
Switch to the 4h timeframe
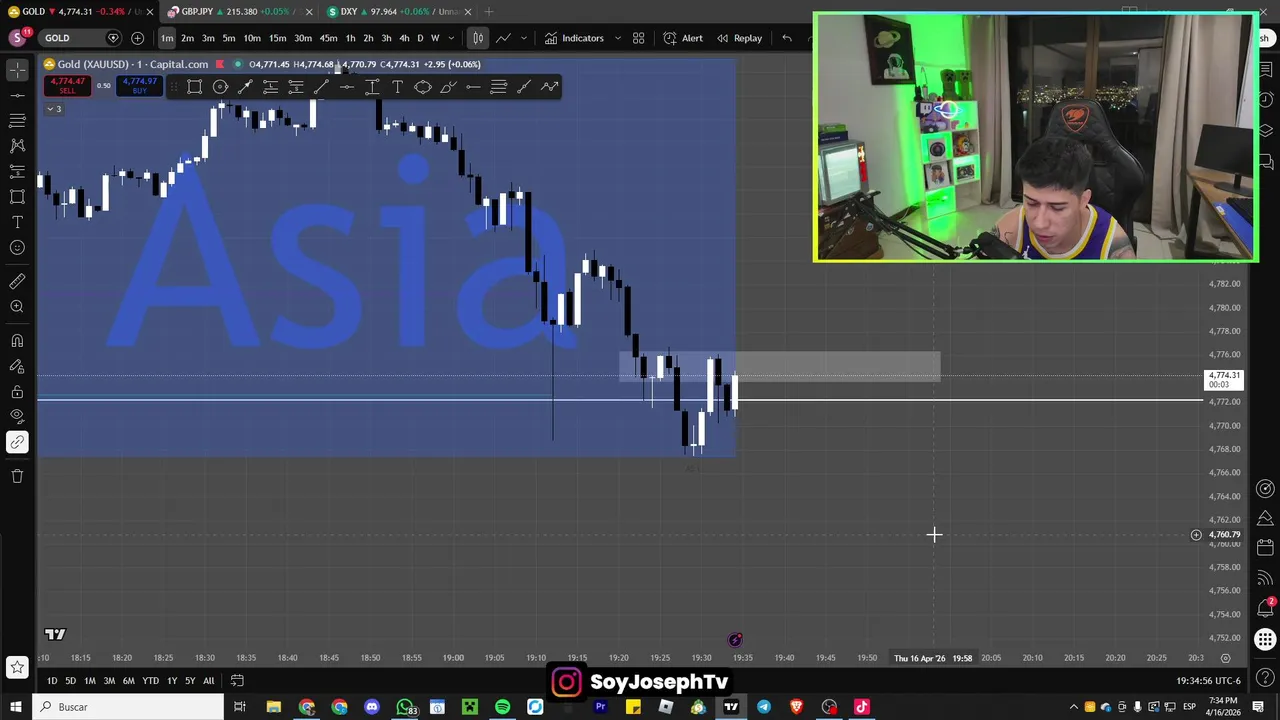click(x=404, y=38)
